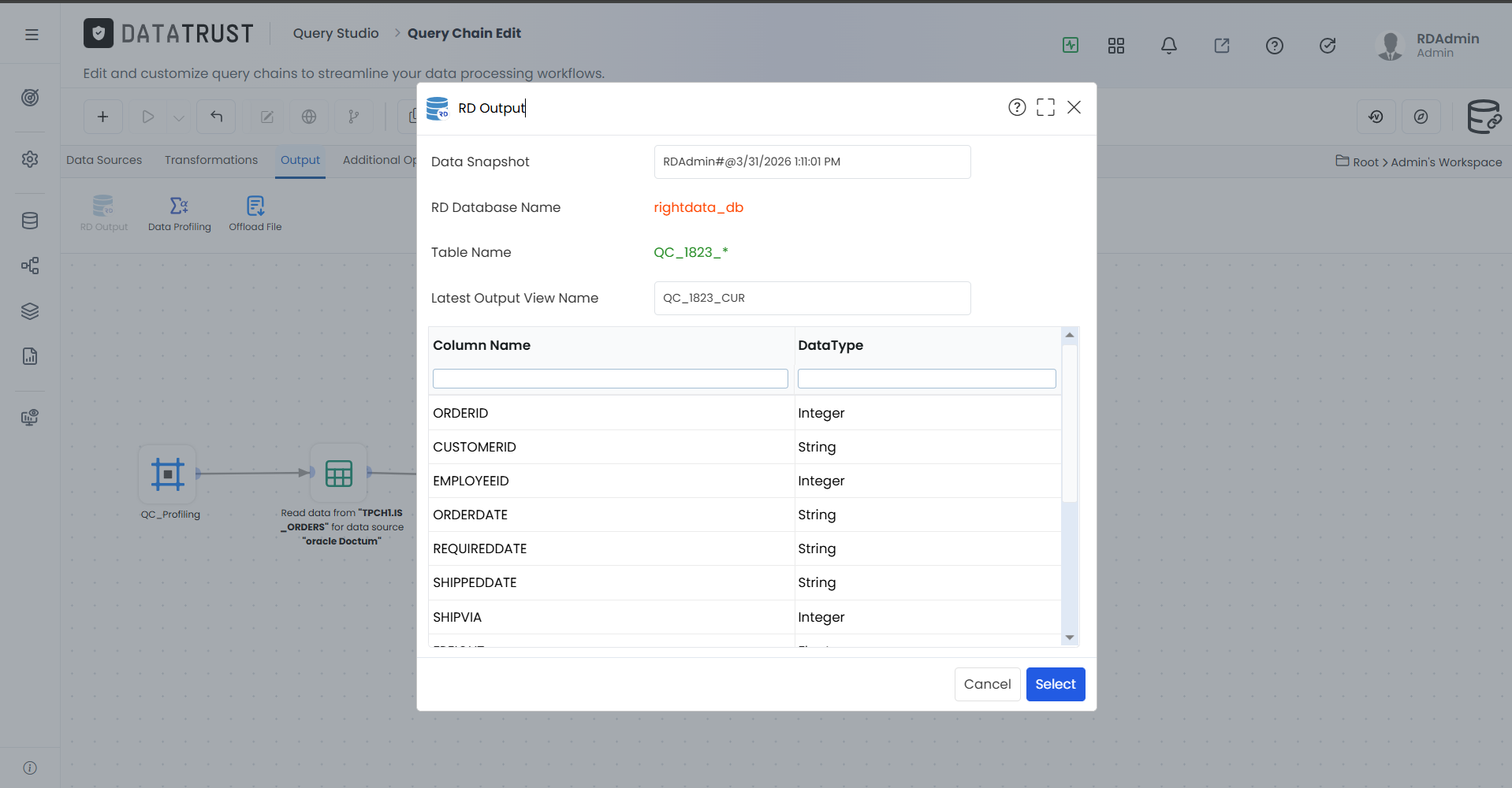The width and height of the screenshot is (1512, 788).
Task: Expand the run options dropdown arrow
Action: pyautogui.click(x=179, y=118)
